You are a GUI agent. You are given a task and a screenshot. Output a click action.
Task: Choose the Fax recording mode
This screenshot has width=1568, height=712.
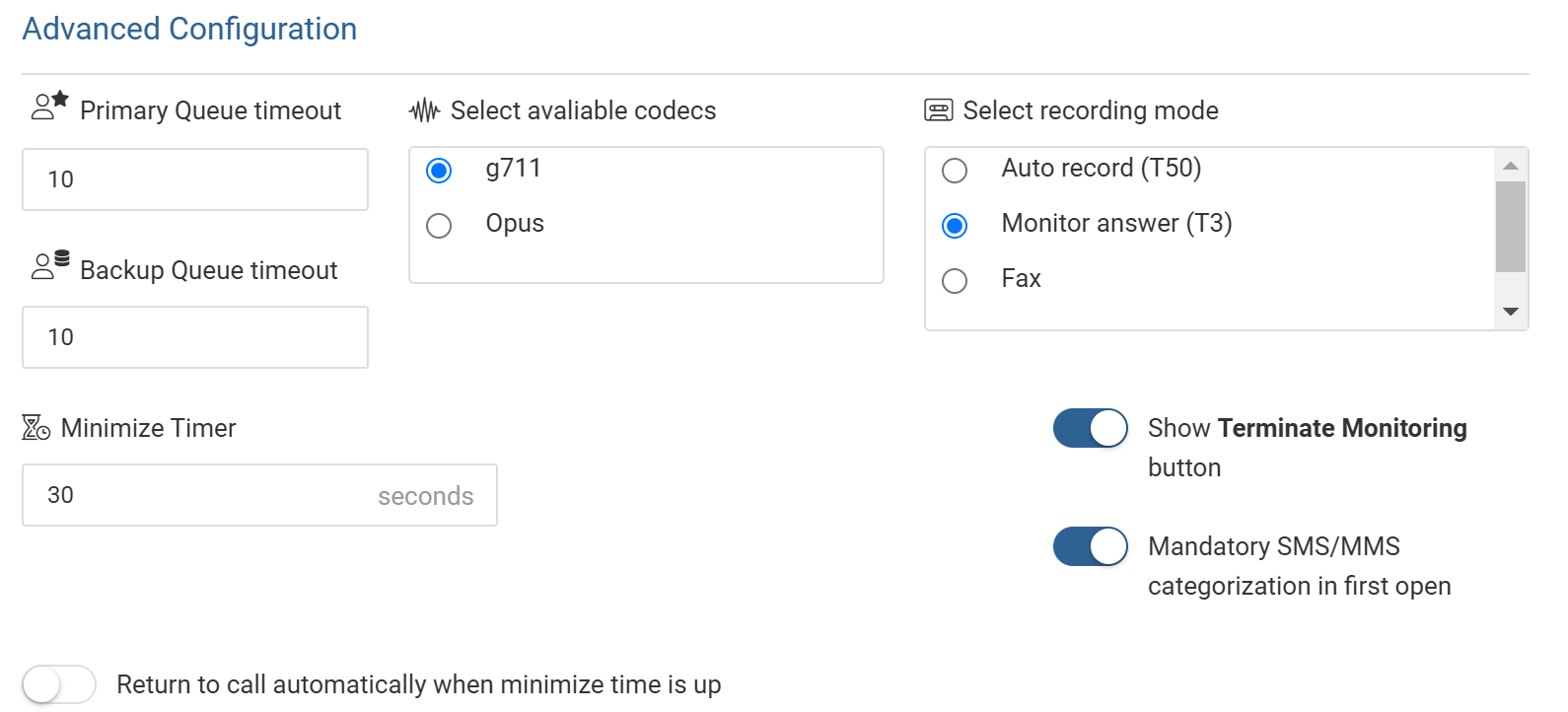[955, 281]
